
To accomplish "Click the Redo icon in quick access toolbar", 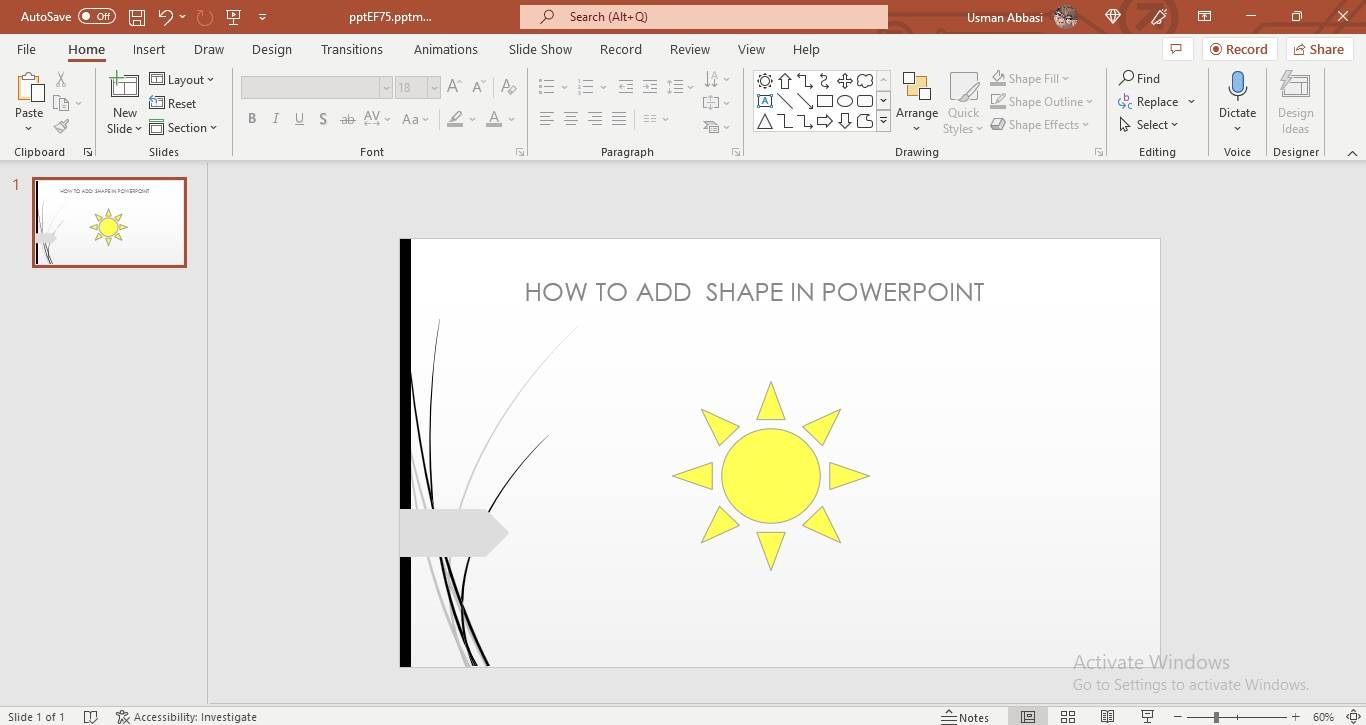I will 205,17.
